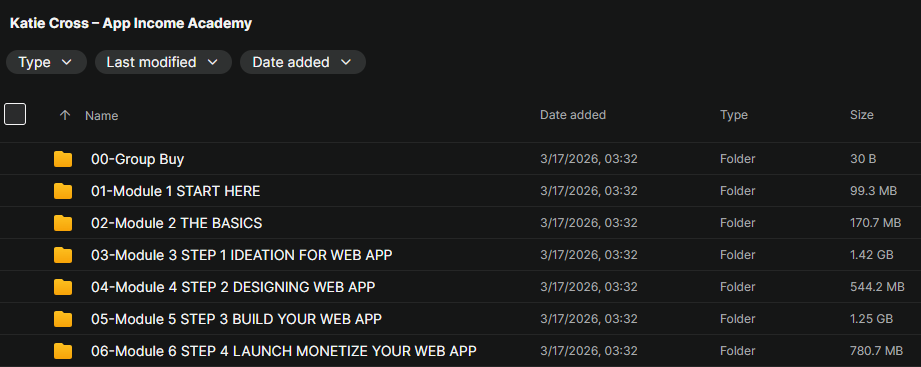921x367 pixels.
Task: Click the sort direction arrow beside Name
Action: (x=65, y=115)
